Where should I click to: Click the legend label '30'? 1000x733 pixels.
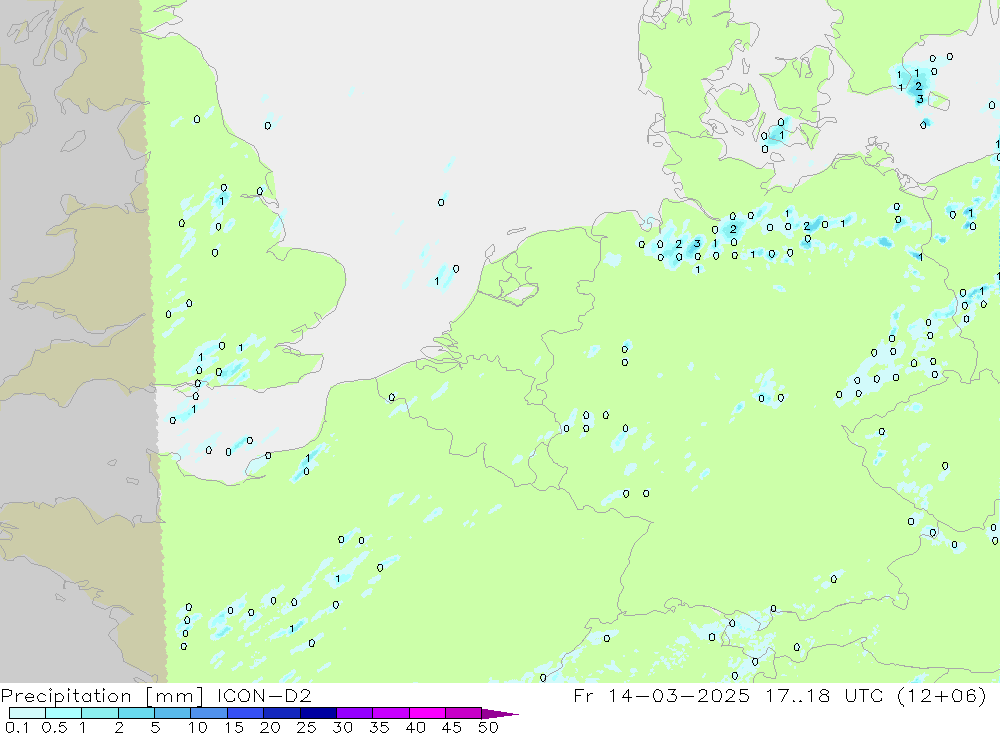pyautogui.click(x=343, y=727)
